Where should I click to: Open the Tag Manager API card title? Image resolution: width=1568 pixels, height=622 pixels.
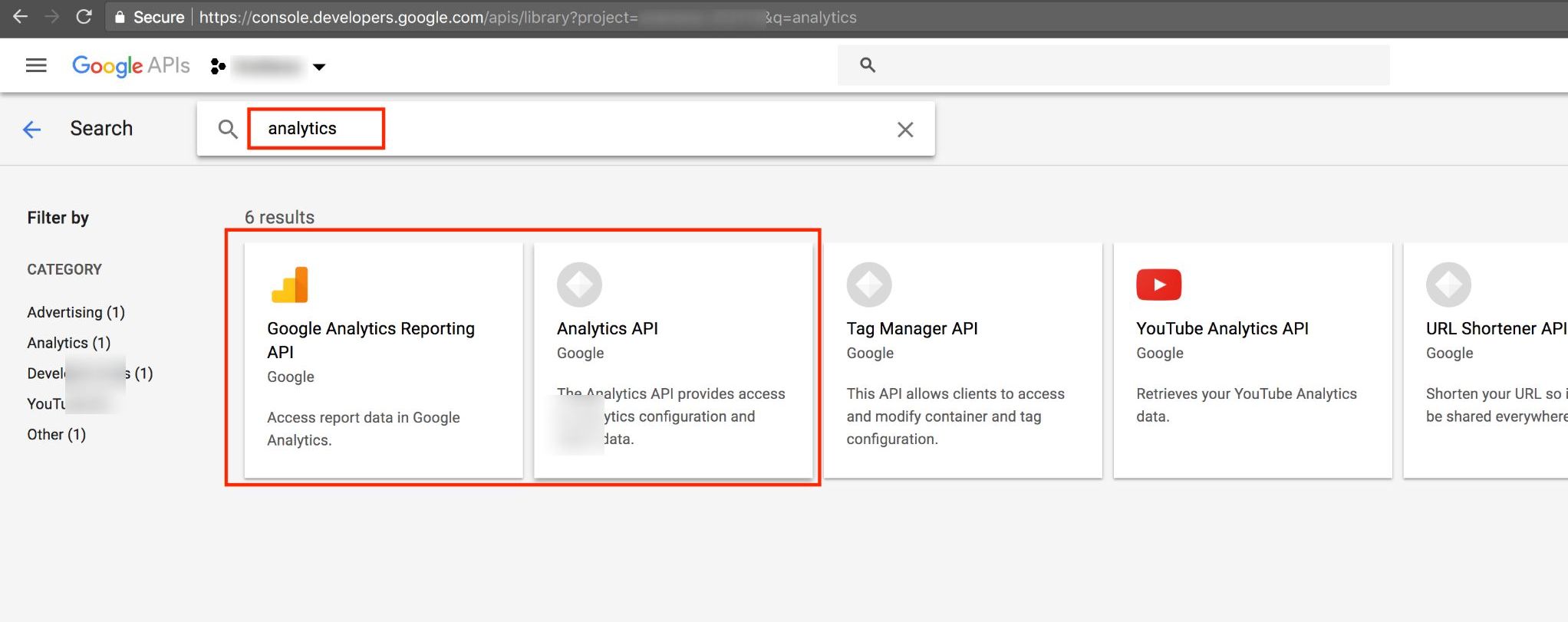pyautogui.click(x=912, y=328)
